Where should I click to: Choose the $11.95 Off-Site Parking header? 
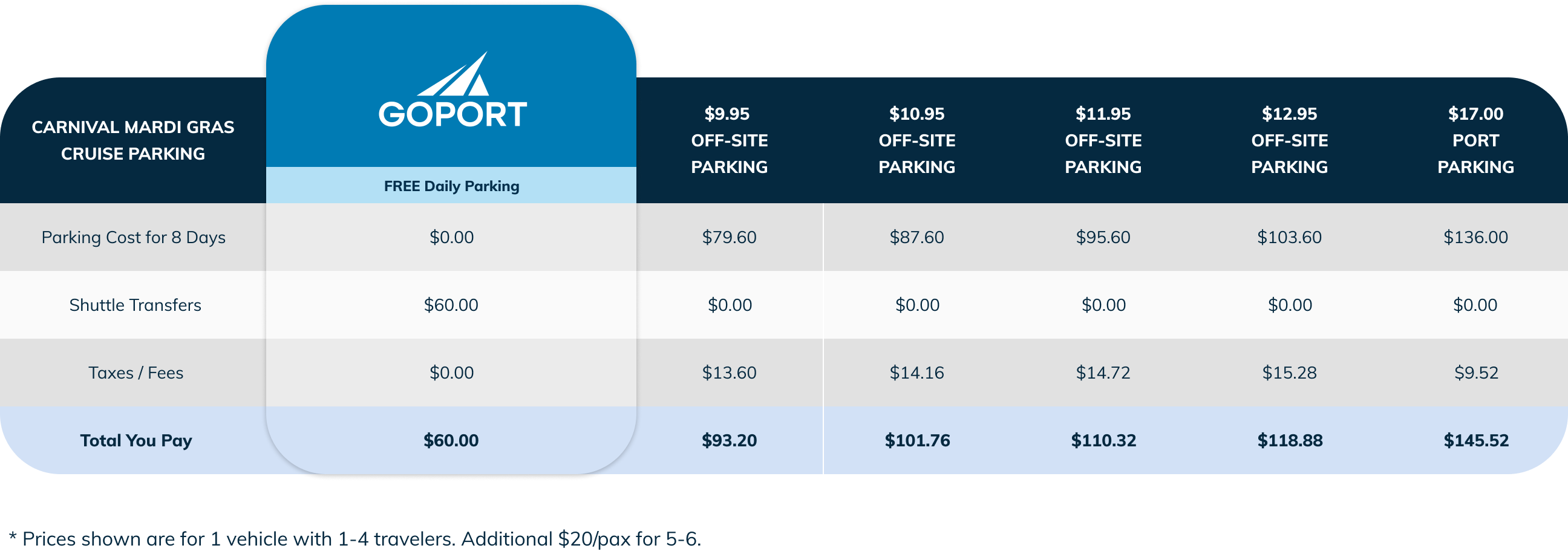(x=1103, y=140)
